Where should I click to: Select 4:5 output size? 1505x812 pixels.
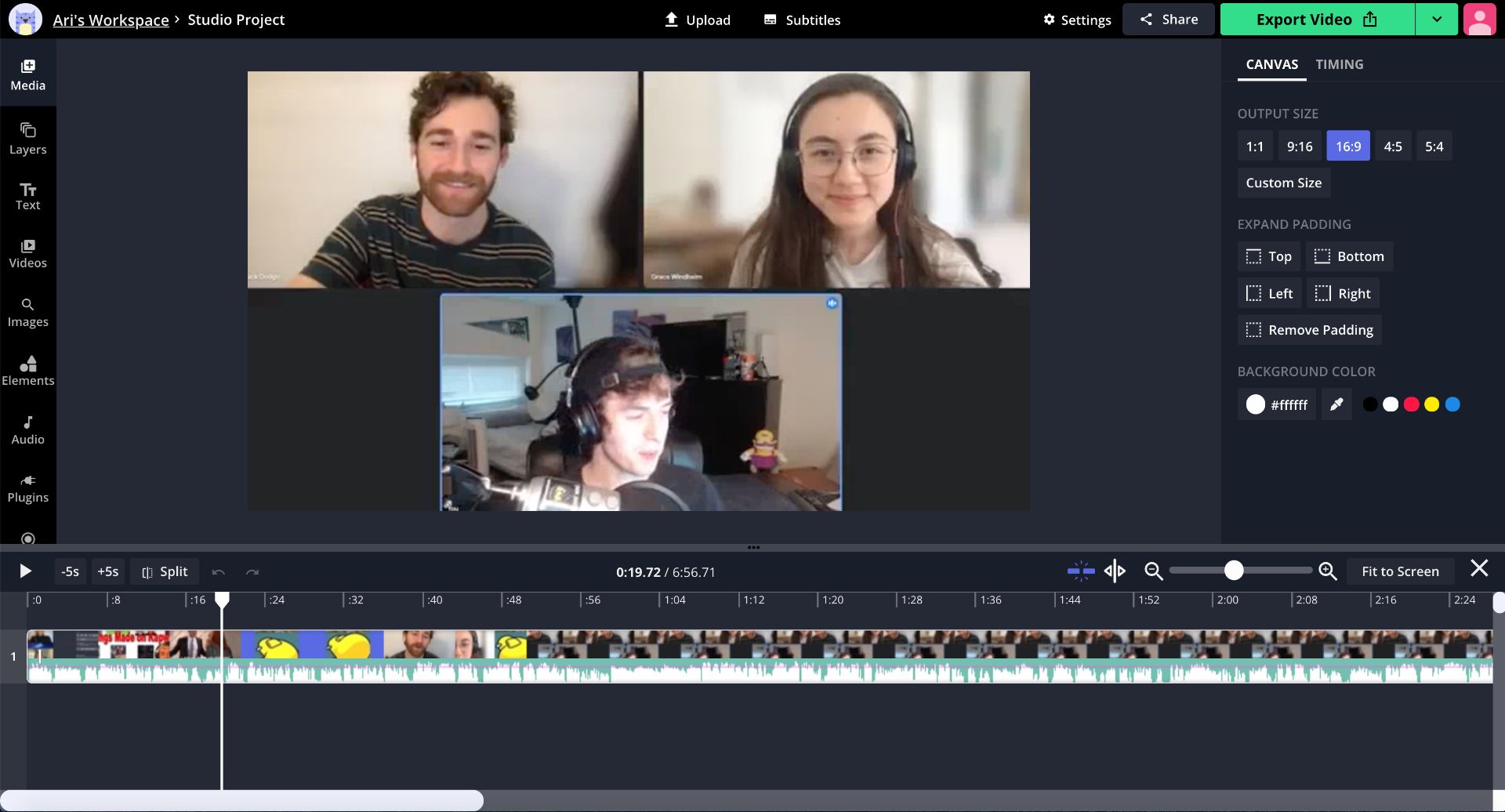coord(1393,146)
